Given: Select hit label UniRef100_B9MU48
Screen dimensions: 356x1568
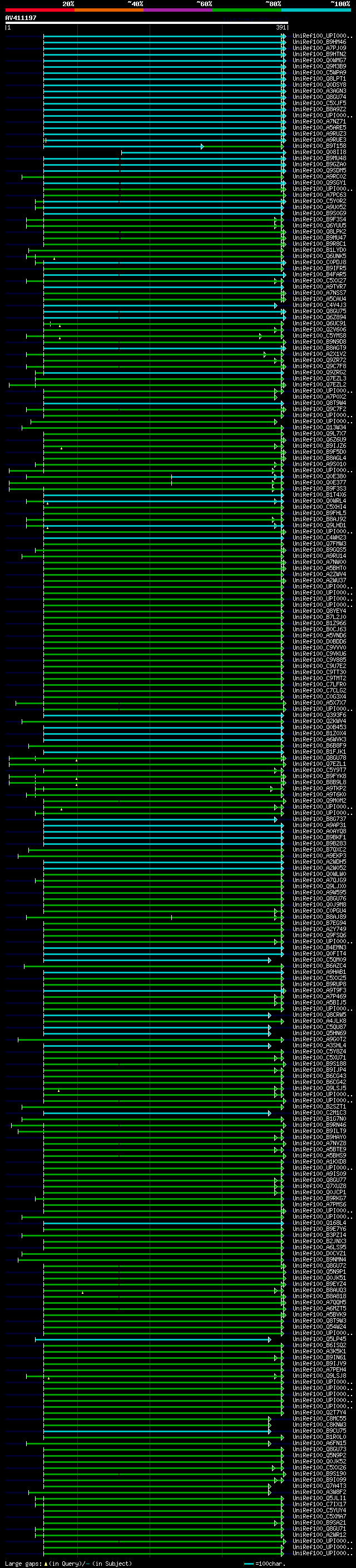Looking at the screenshot, I should tap(319, 159).
